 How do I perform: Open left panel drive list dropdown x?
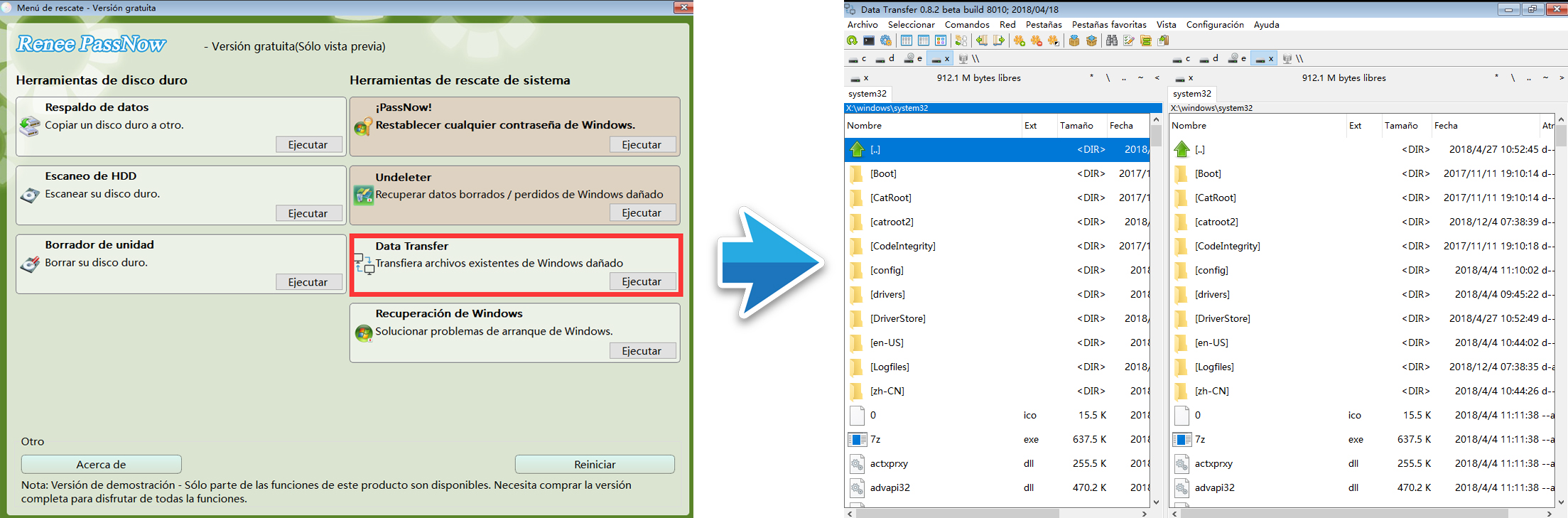click(860, 78)
